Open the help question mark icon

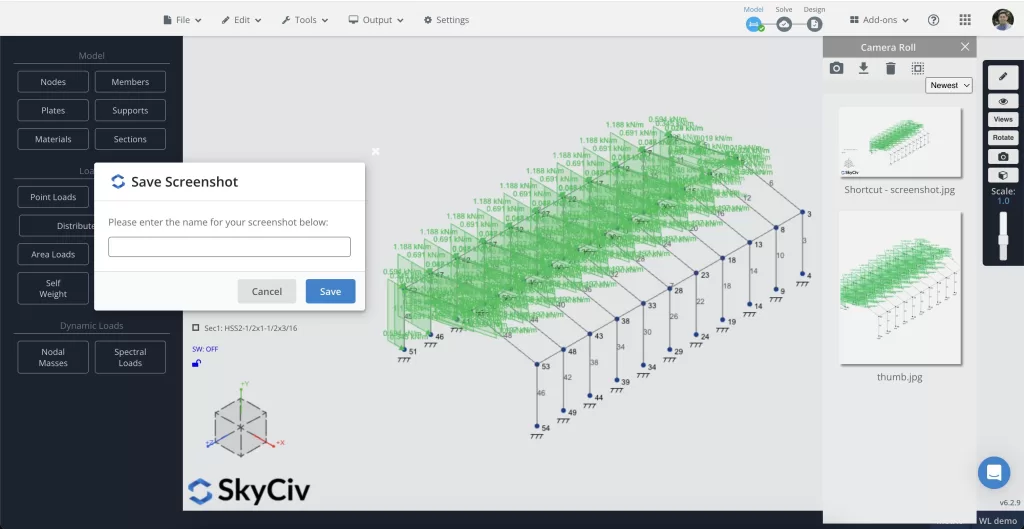(x=933, y=20)
